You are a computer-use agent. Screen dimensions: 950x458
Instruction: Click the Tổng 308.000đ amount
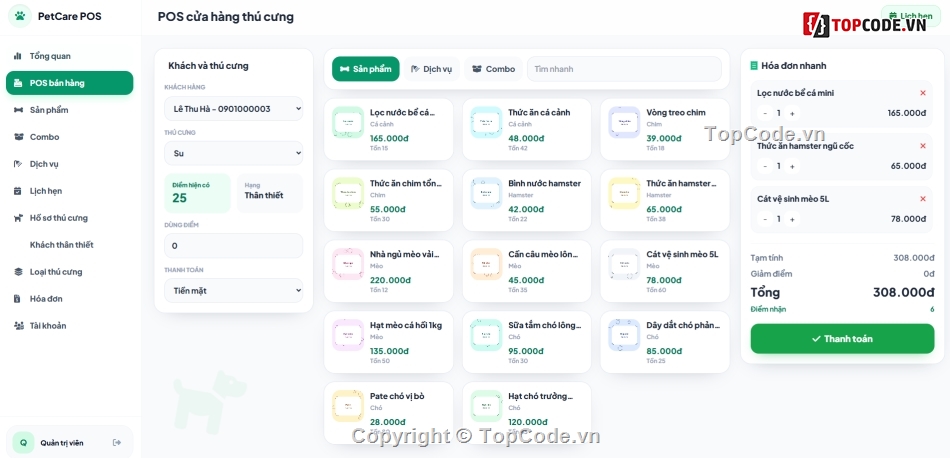(903, 293)
